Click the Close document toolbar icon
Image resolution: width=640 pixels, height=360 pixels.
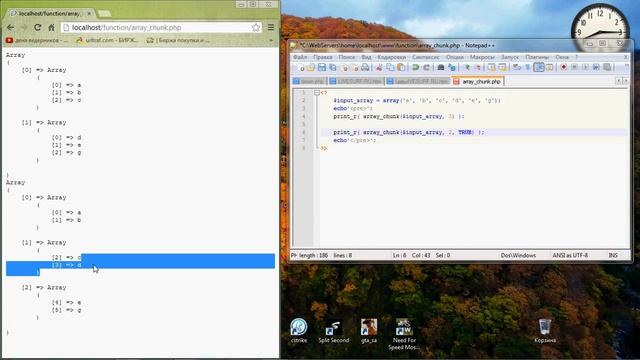tap(345, 67)
